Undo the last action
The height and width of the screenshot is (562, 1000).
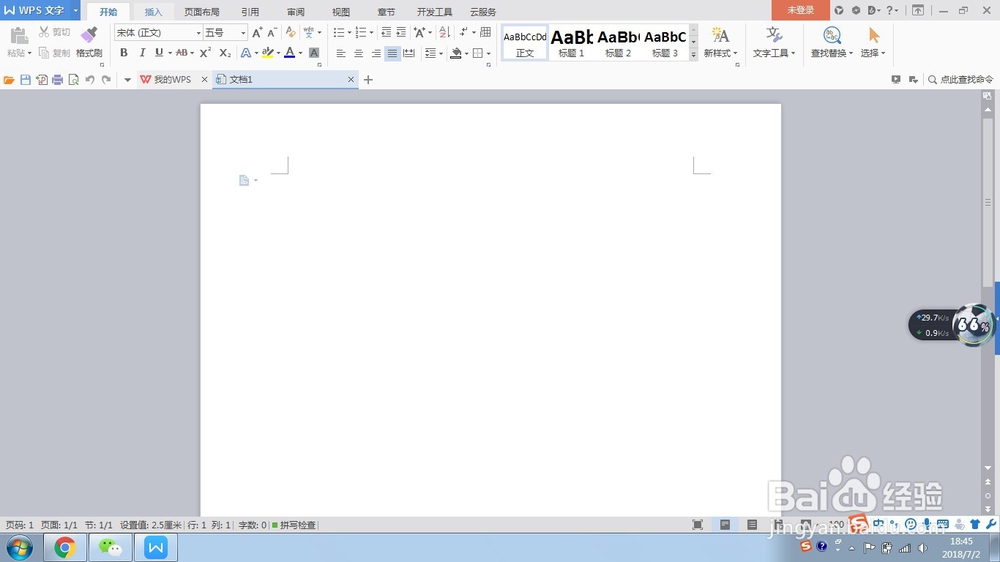tap(90, 80)
